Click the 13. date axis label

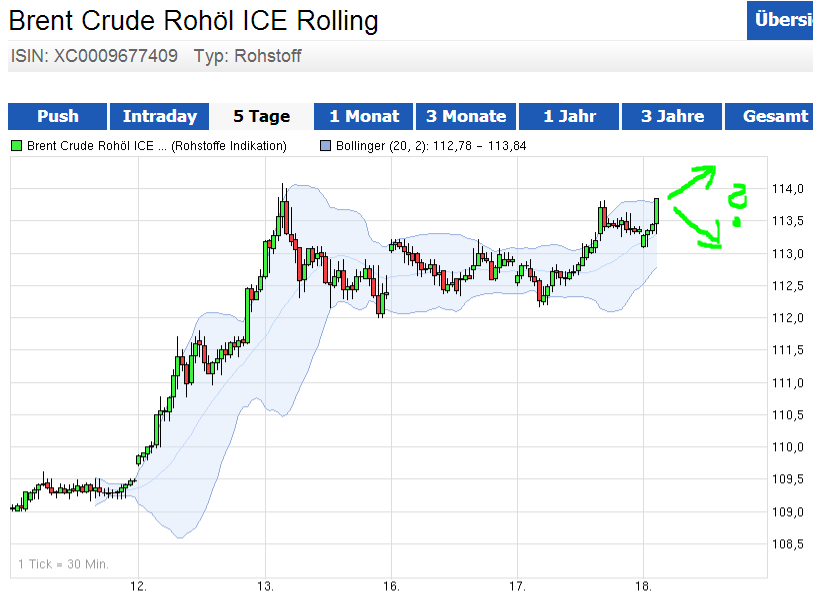[265, 585]
